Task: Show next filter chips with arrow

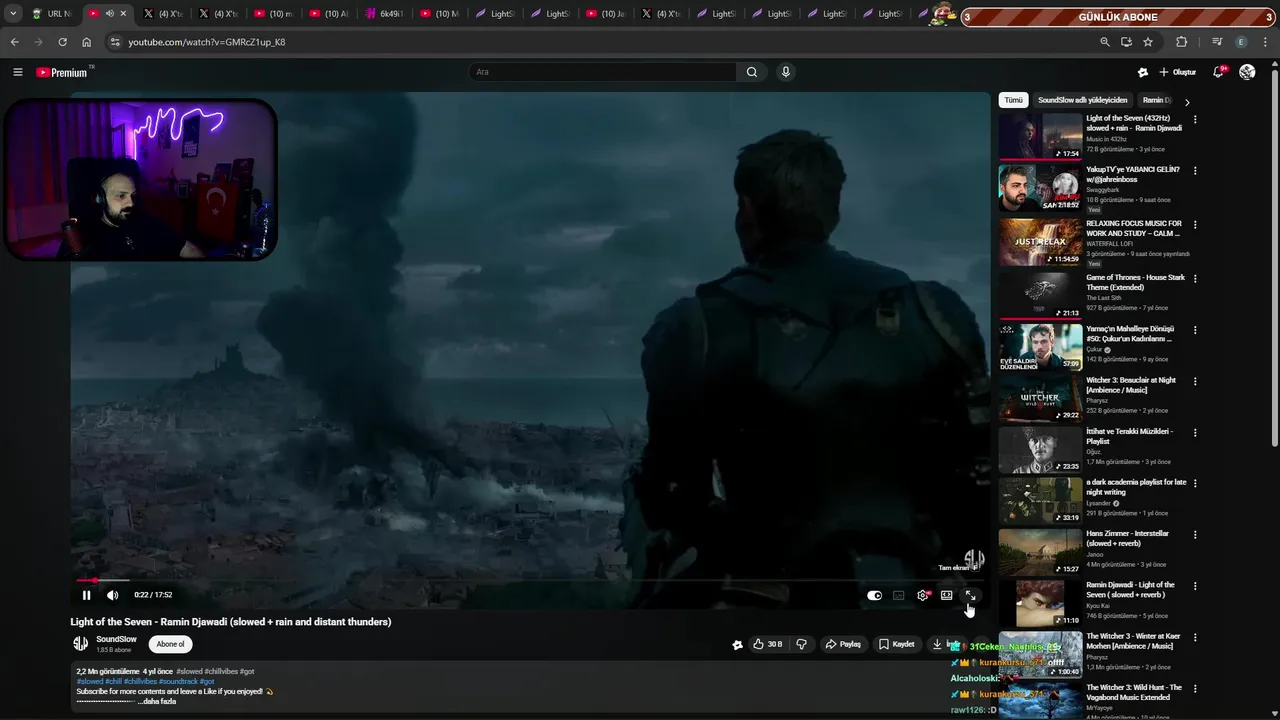Action: [1187, 101]
